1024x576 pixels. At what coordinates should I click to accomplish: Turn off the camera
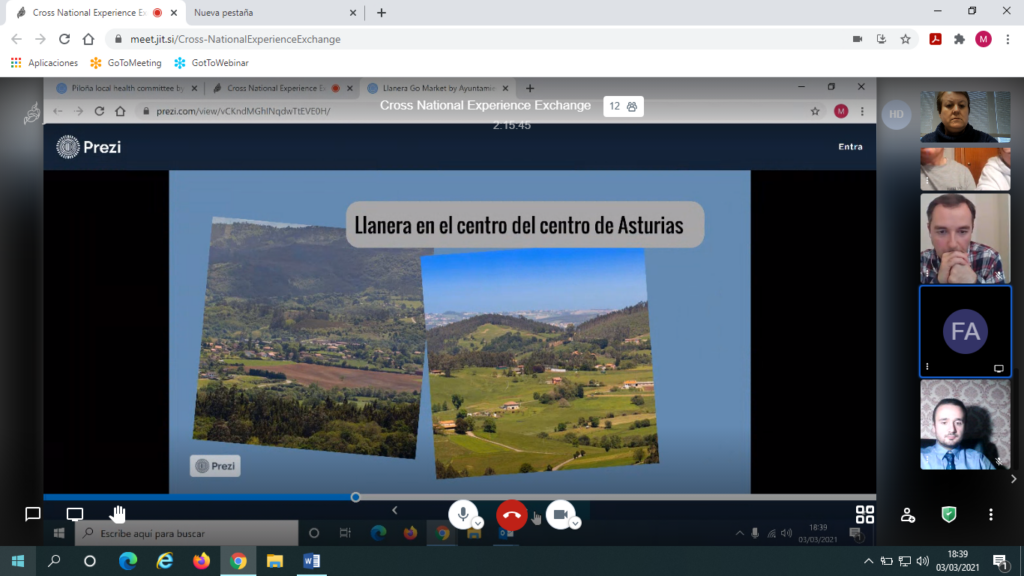point(560,515)
